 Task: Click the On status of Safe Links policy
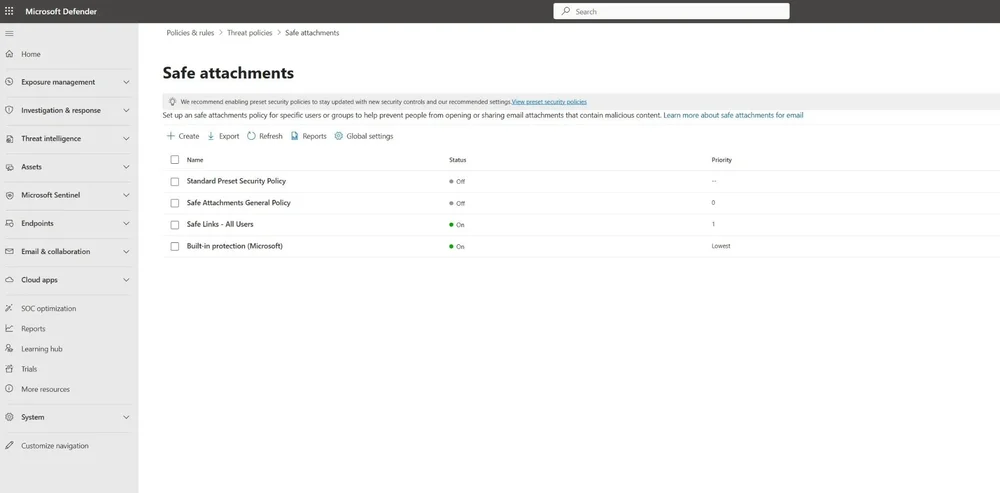[x=457, y=225]
